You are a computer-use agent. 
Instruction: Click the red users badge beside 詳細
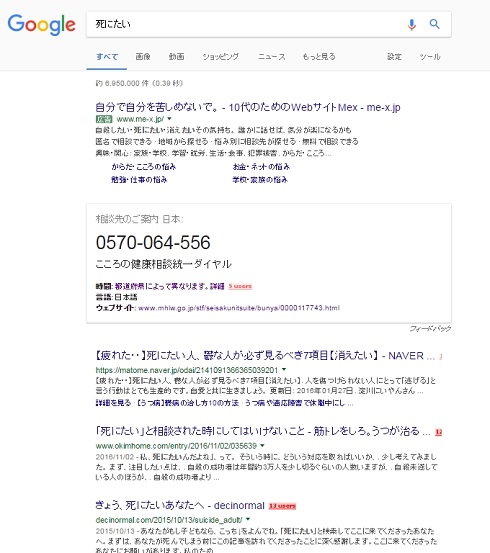coord(240,286)
